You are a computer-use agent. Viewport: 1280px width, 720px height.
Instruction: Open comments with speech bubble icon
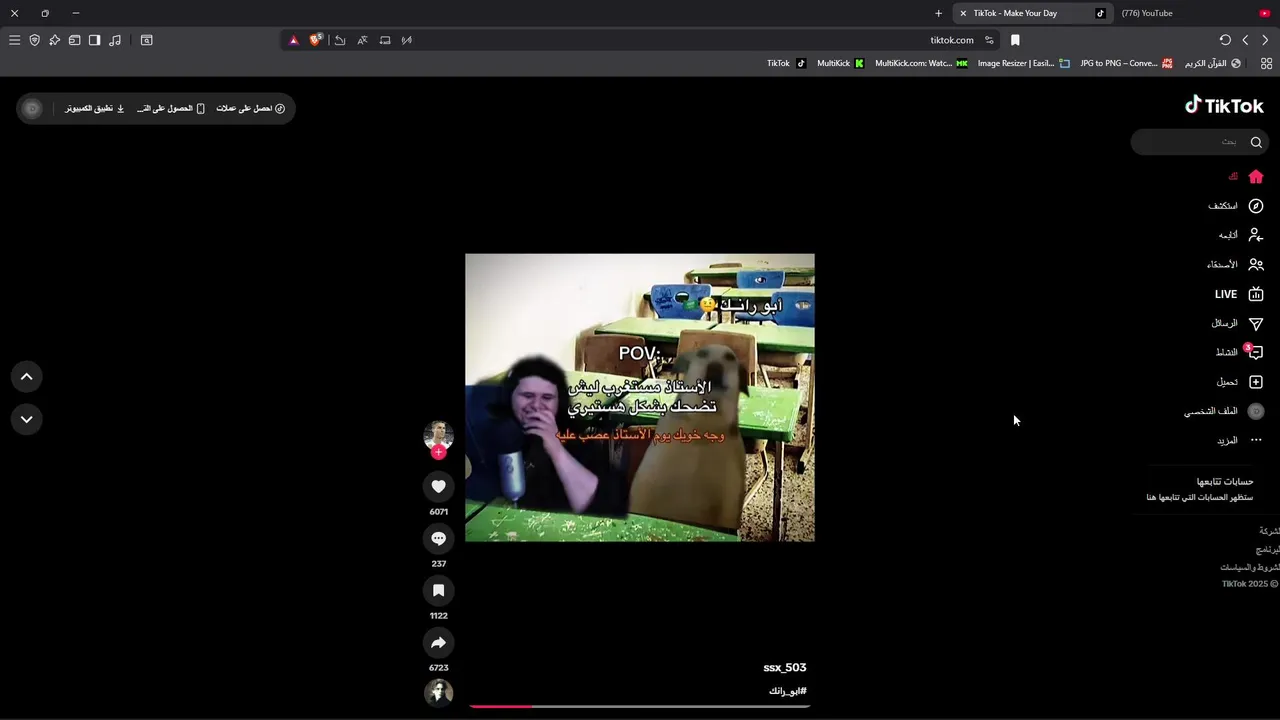(x=438, y=538)
